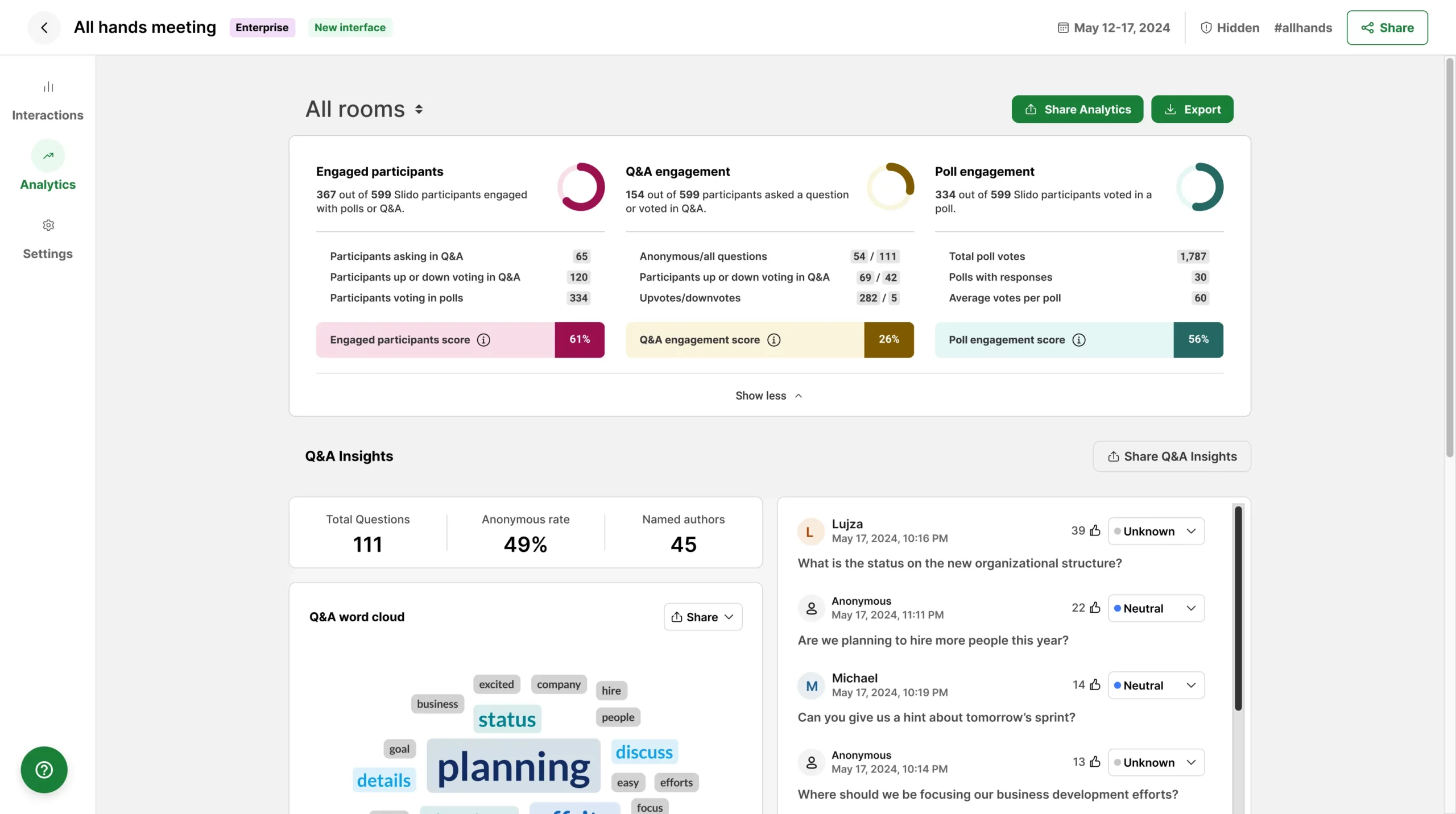Open sentiment dropdown on Lujza's question
1456x814 pixels.
[1156, 531]
